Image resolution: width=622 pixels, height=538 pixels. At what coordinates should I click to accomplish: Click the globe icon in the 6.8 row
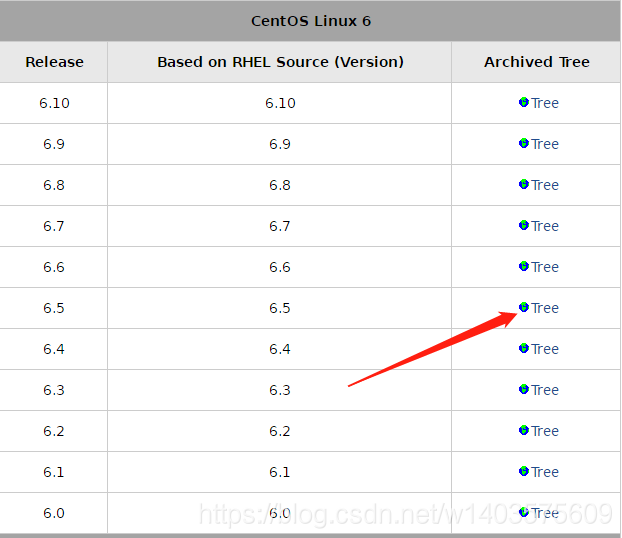tap(524, 184)
